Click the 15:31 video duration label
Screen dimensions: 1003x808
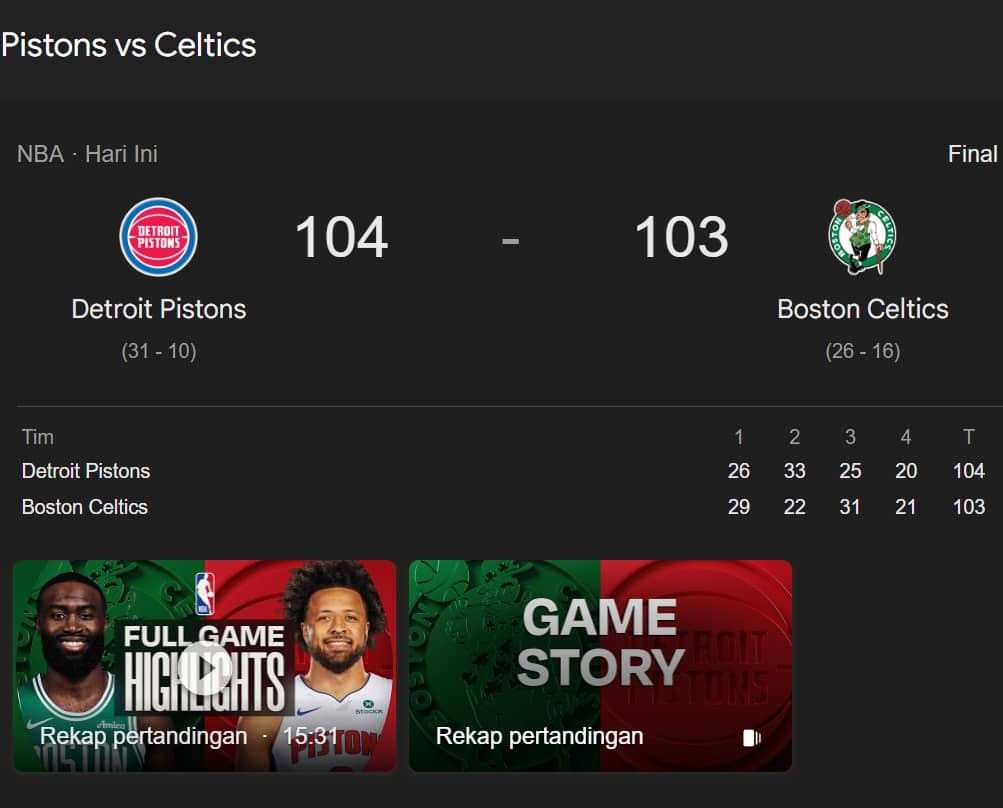tap(310, 737)
